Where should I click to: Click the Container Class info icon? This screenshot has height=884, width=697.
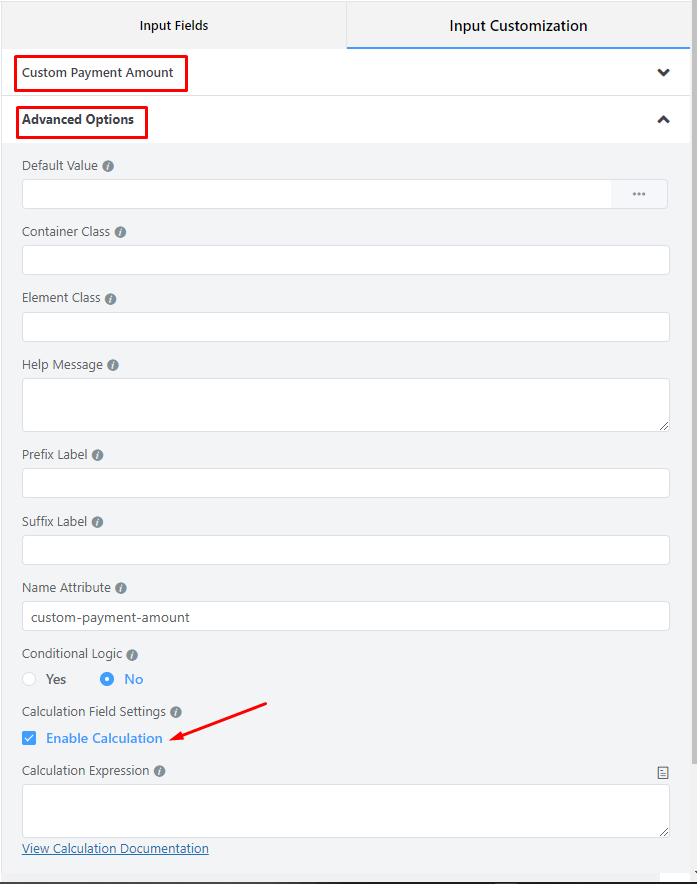coord(120,232)
